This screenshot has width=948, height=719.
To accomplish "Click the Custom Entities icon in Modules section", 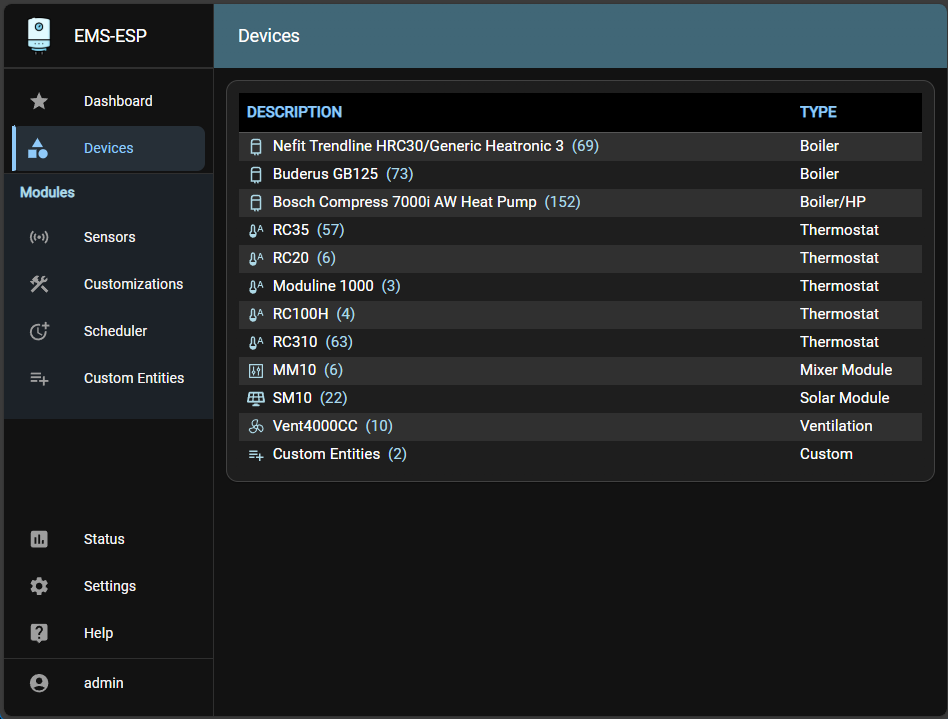I will coord(38,378).
